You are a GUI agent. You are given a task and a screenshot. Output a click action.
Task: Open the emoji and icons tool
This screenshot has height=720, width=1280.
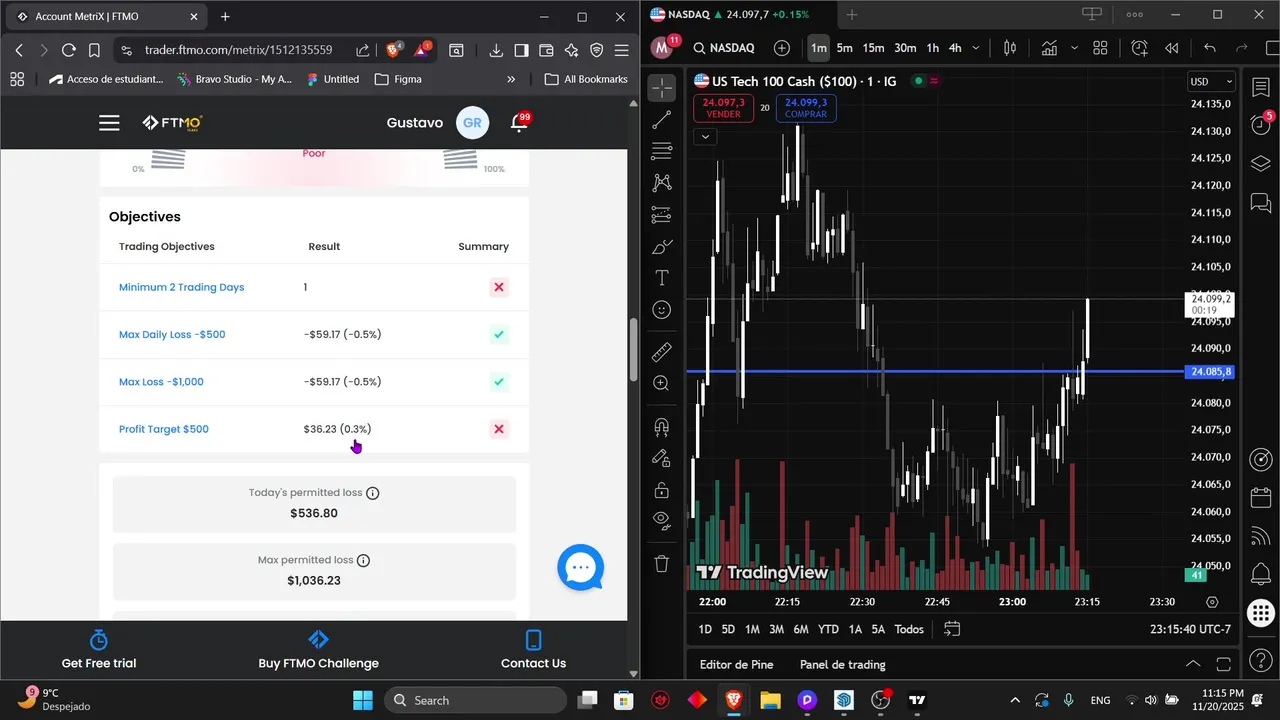click(662, 310)
